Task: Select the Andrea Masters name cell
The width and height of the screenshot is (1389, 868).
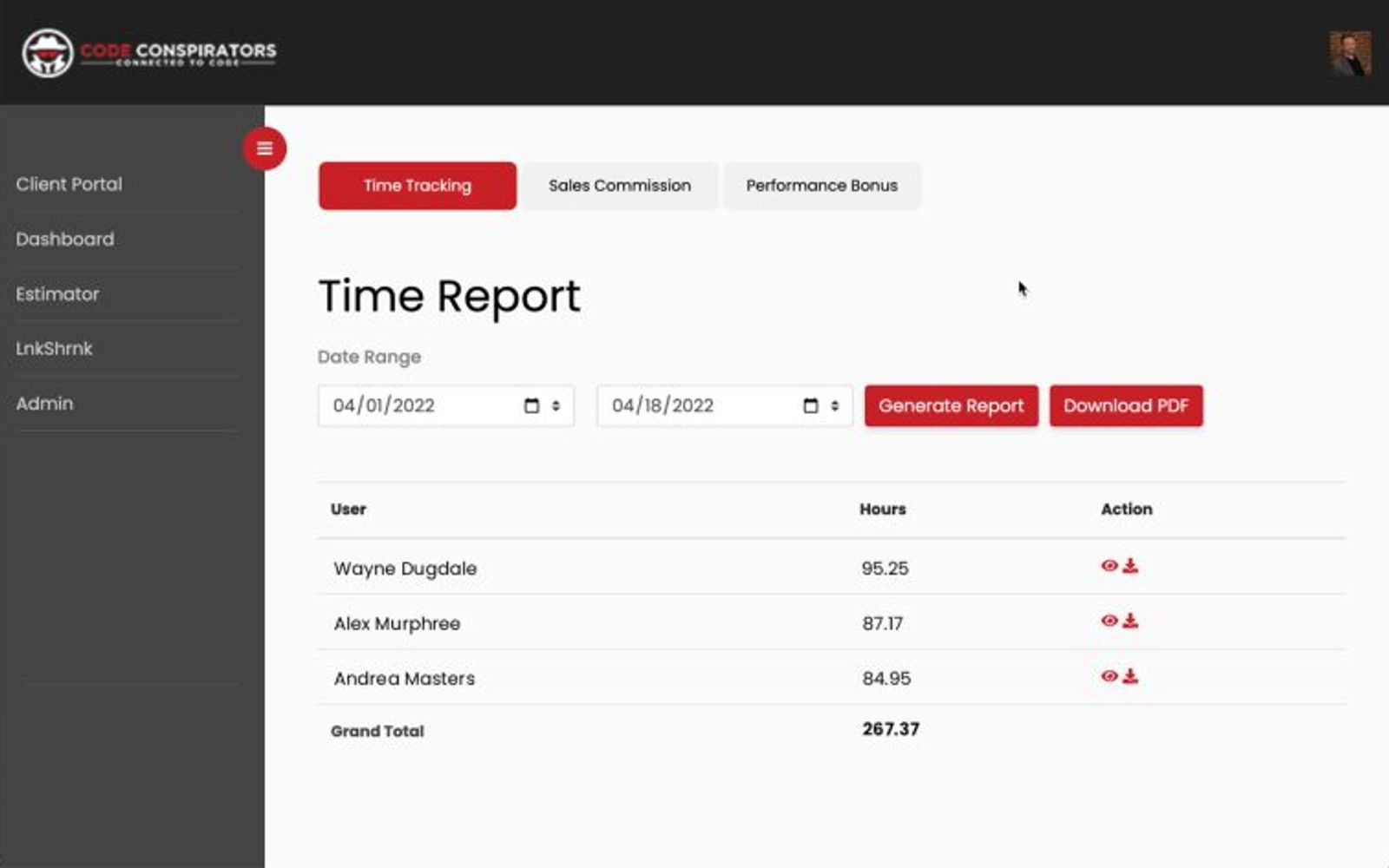Action: tap(405, 679)
